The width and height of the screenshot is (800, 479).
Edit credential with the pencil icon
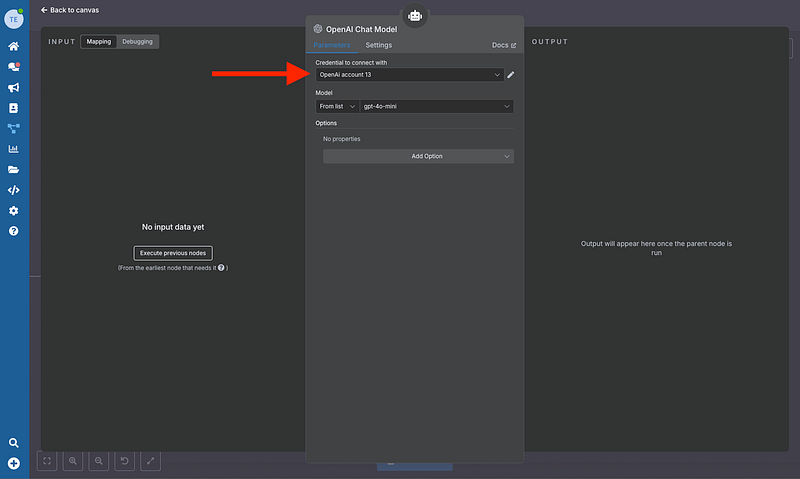(511, 75)
